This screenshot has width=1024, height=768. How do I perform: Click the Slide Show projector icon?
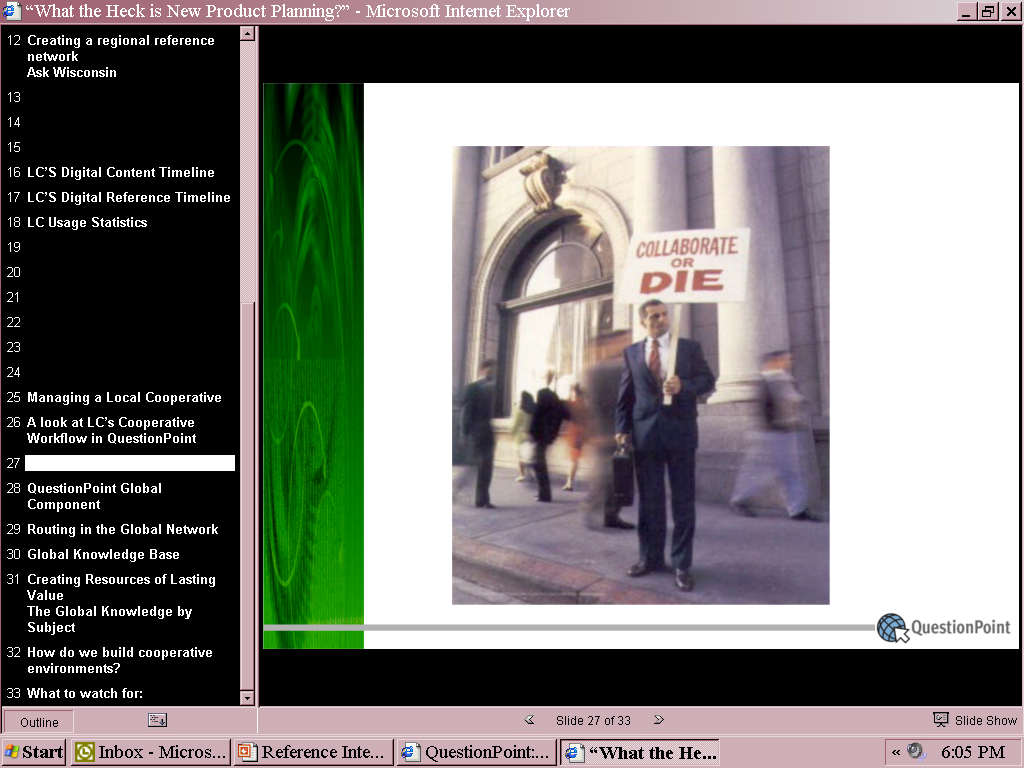[x=940, y=720]
